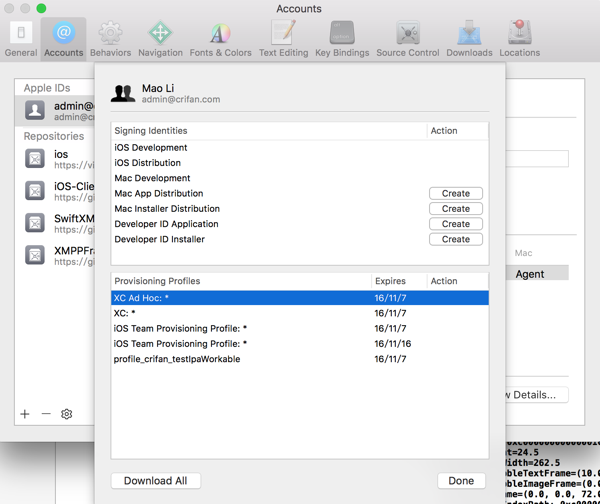
Task: Select the iOS-Clie repository icon
Action: point(35,191)
